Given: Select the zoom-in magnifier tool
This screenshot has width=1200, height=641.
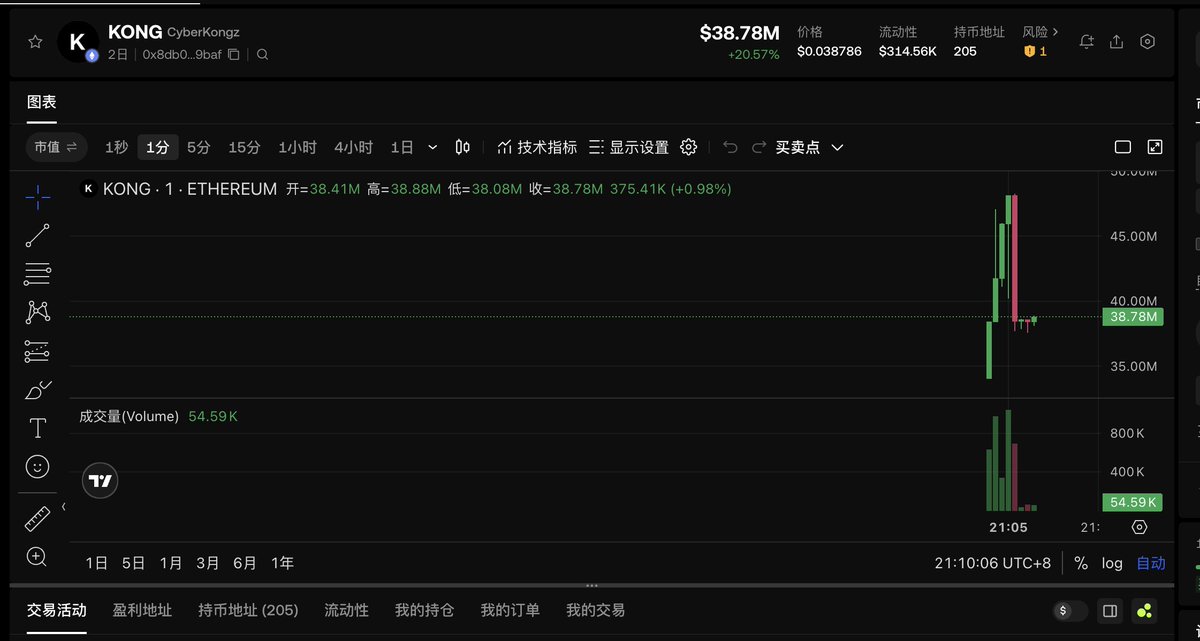Looking at the screenshot, I should coord(37,557).
